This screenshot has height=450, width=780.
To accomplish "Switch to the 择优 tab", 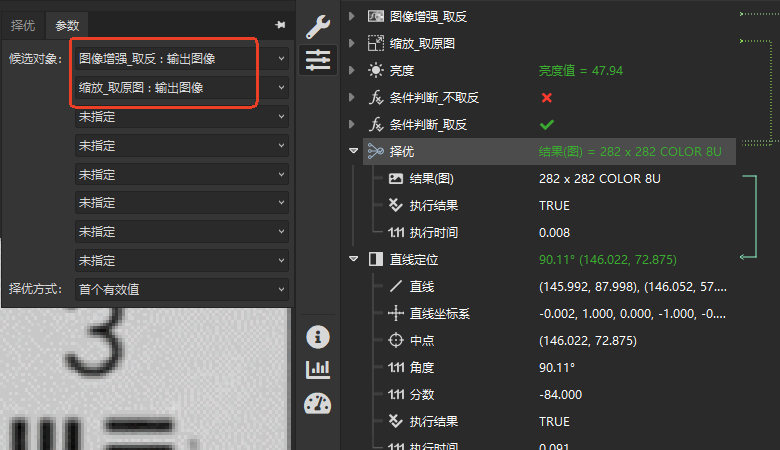I will click(x=23, y=25).
